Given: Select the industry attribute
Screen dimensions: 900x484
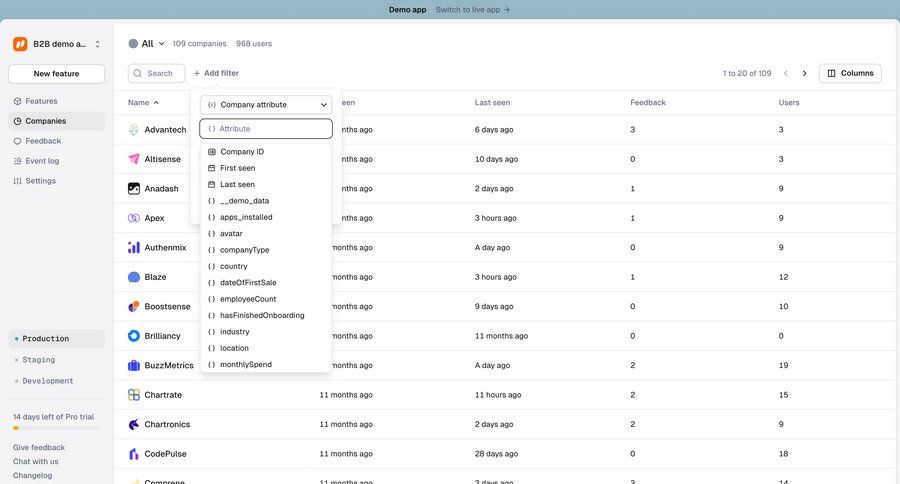Looking at the screenshot, I should pyautogui.click(x=266, y=332).
